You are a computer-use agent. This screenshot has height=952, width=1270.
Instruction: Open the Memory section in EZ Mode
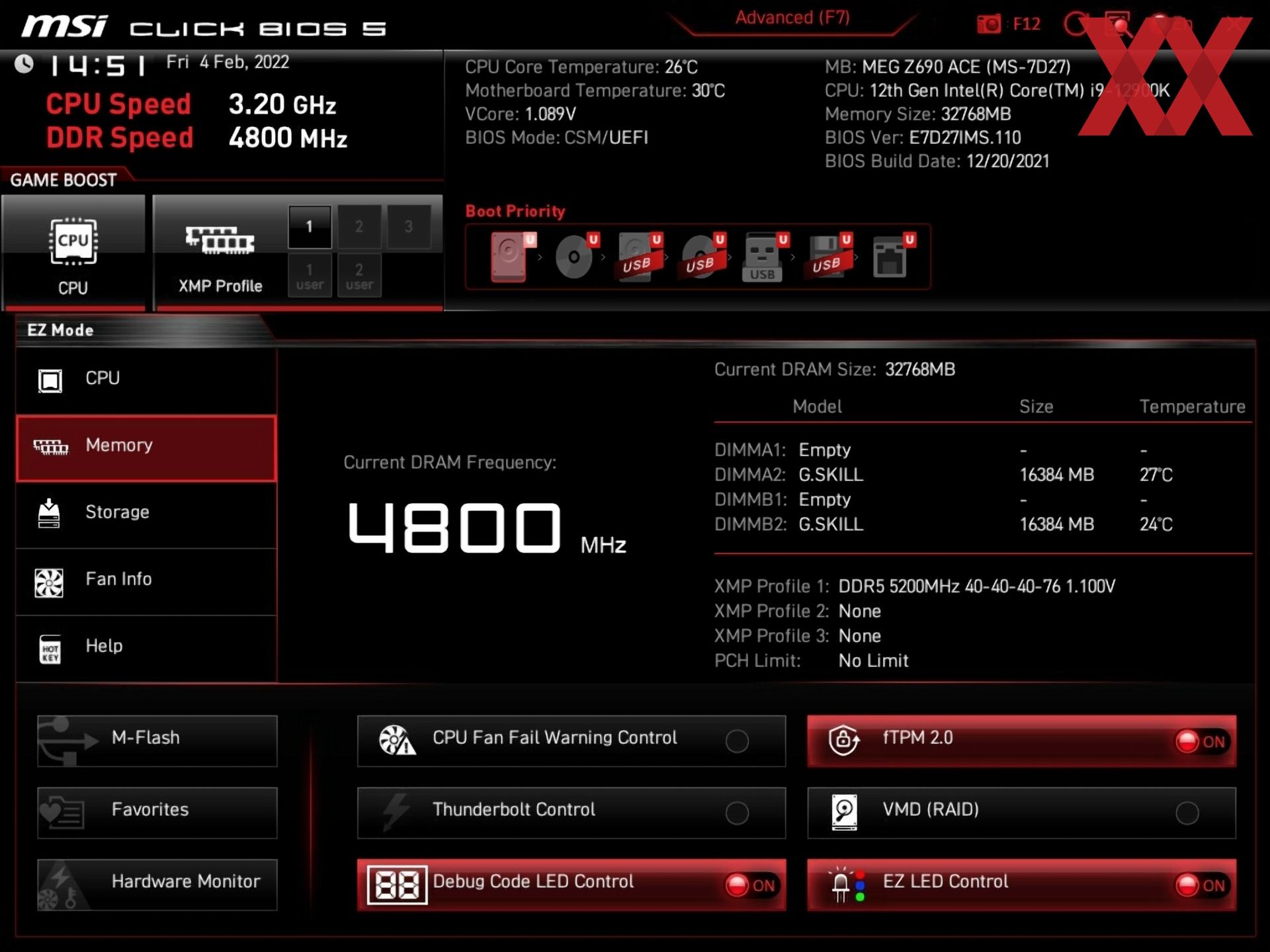(146, 448)
